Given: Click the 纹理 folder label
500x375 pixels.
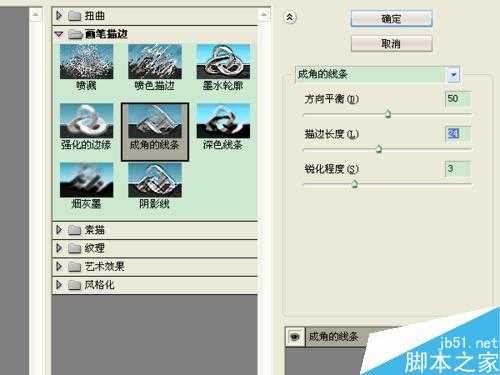Looking at the screenshot, I should click(94, 248).
